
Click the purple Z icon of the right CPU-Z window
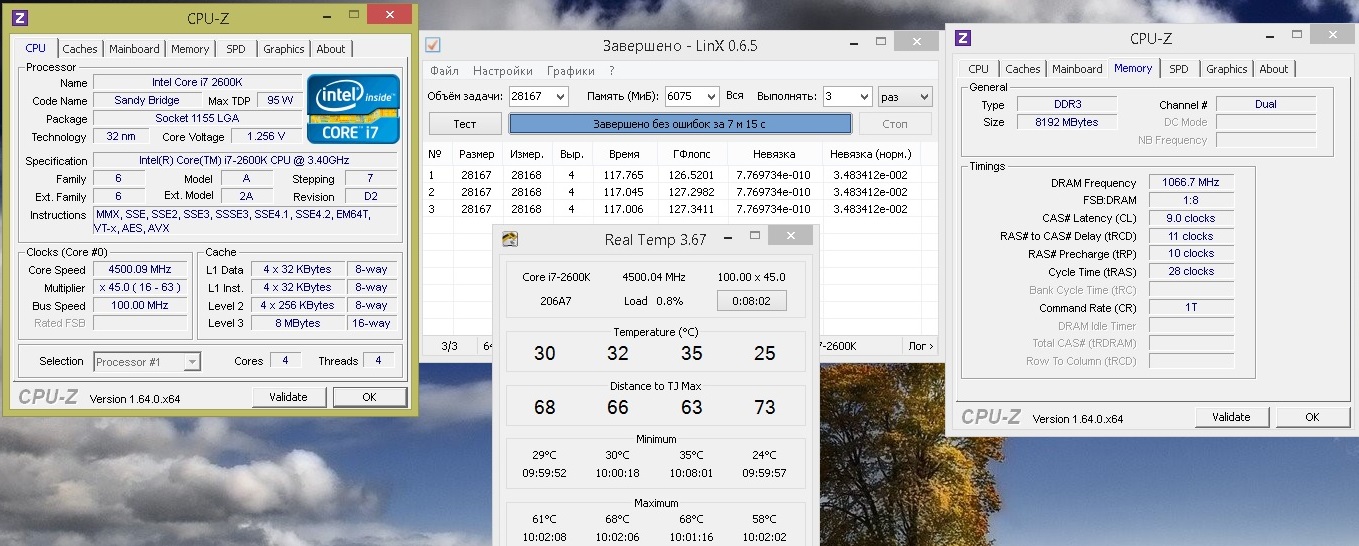coord(963,38)
